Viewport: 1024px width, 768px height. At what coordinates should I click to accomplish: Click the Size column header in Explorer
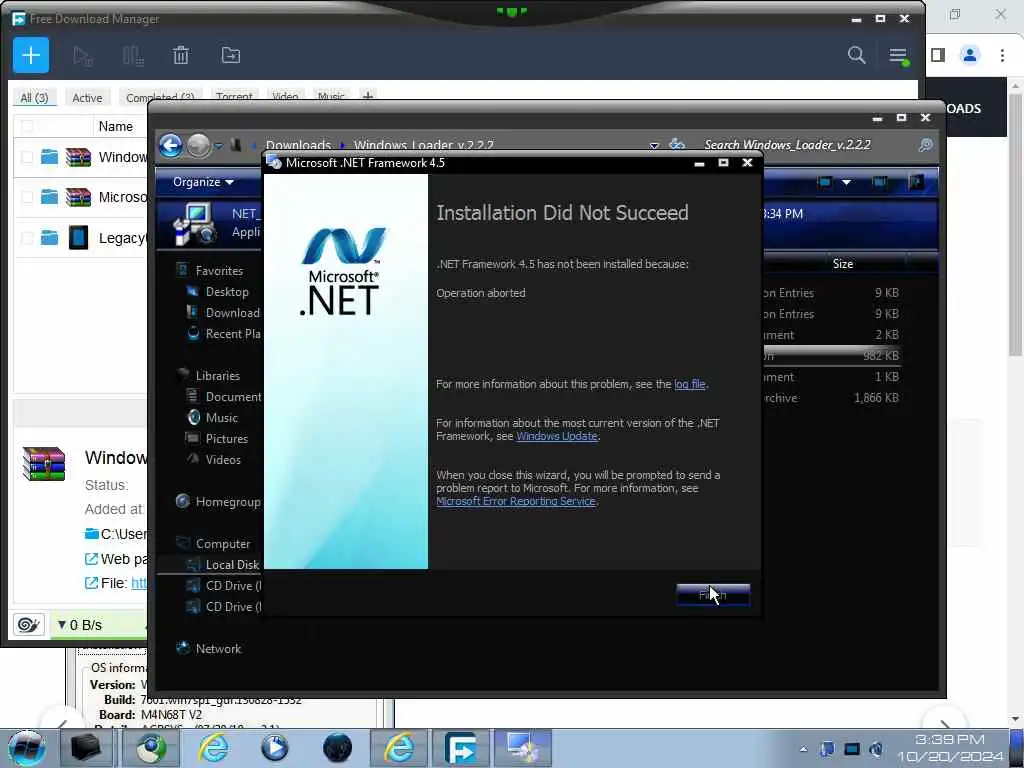click(x=842, y=264)
